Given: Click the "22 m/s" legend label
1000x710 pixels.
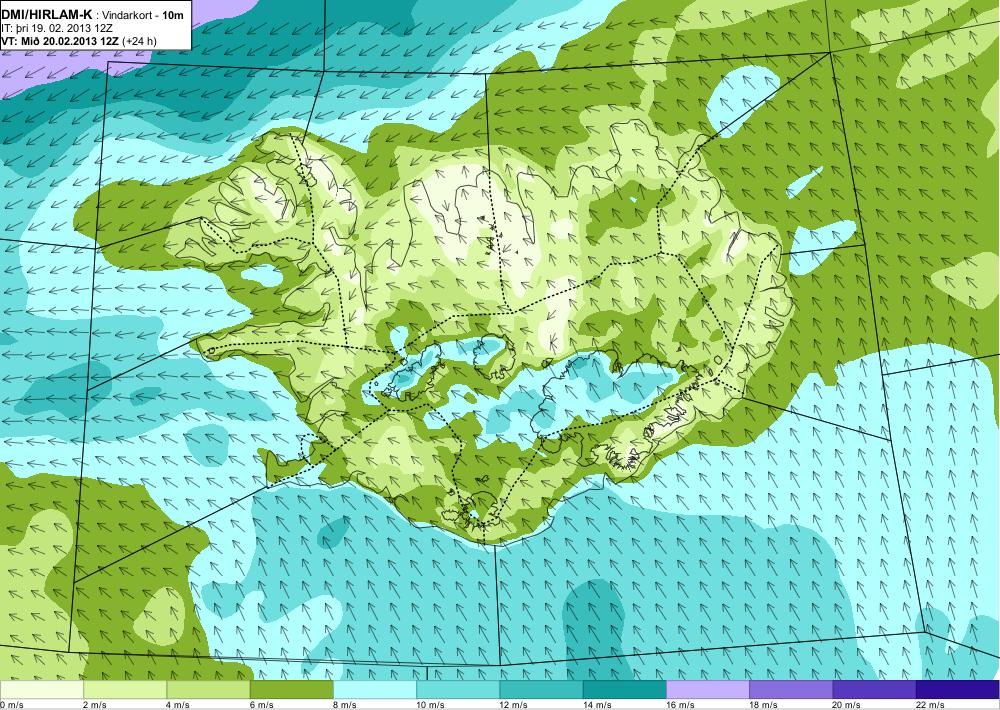Looking at the screenshot, I should (x=930, y=705).
